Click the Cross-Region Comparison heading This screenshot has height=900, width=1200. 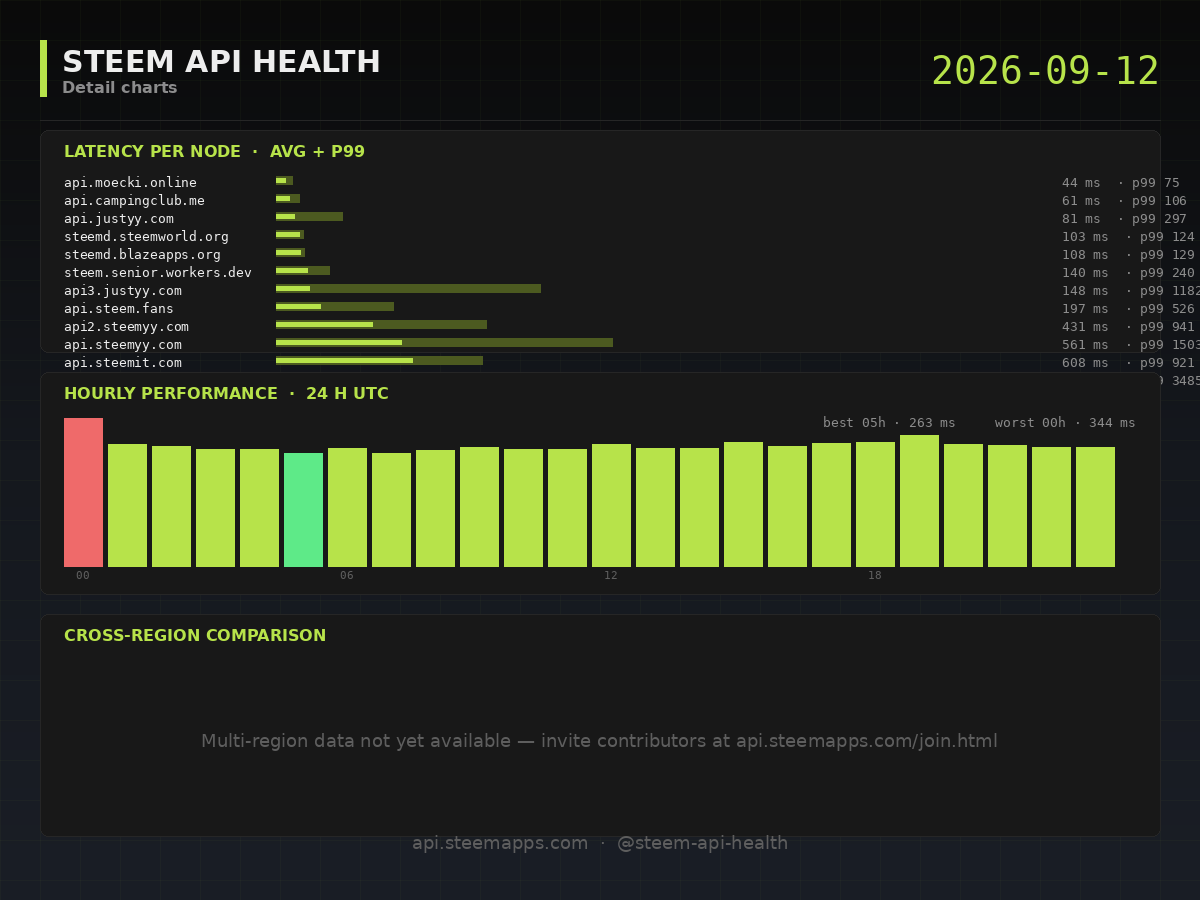(195, 636)
